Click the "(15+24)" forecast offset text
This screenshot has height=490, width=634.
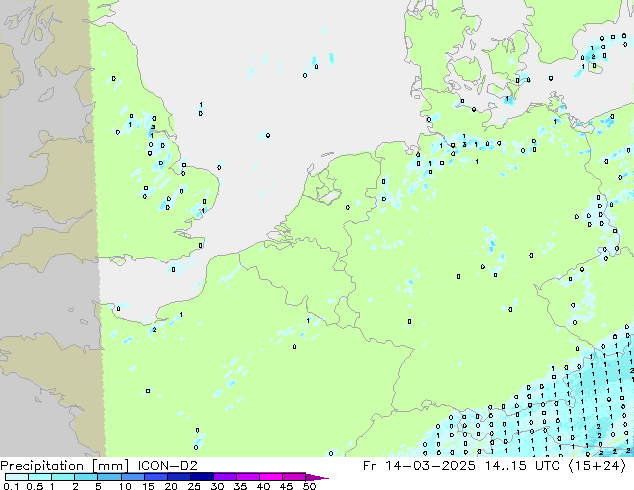(597, 466)
